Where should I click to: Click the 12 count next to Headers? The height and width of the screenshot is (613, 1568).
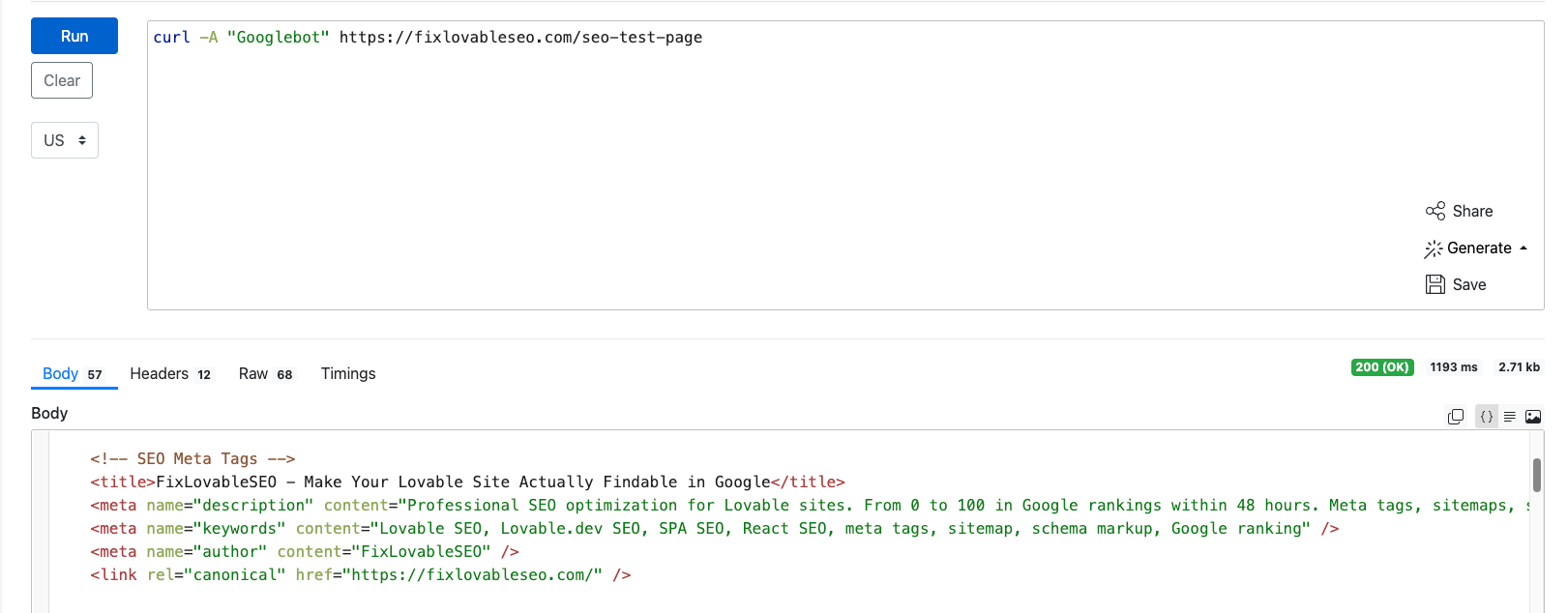[x=204, y=374]
